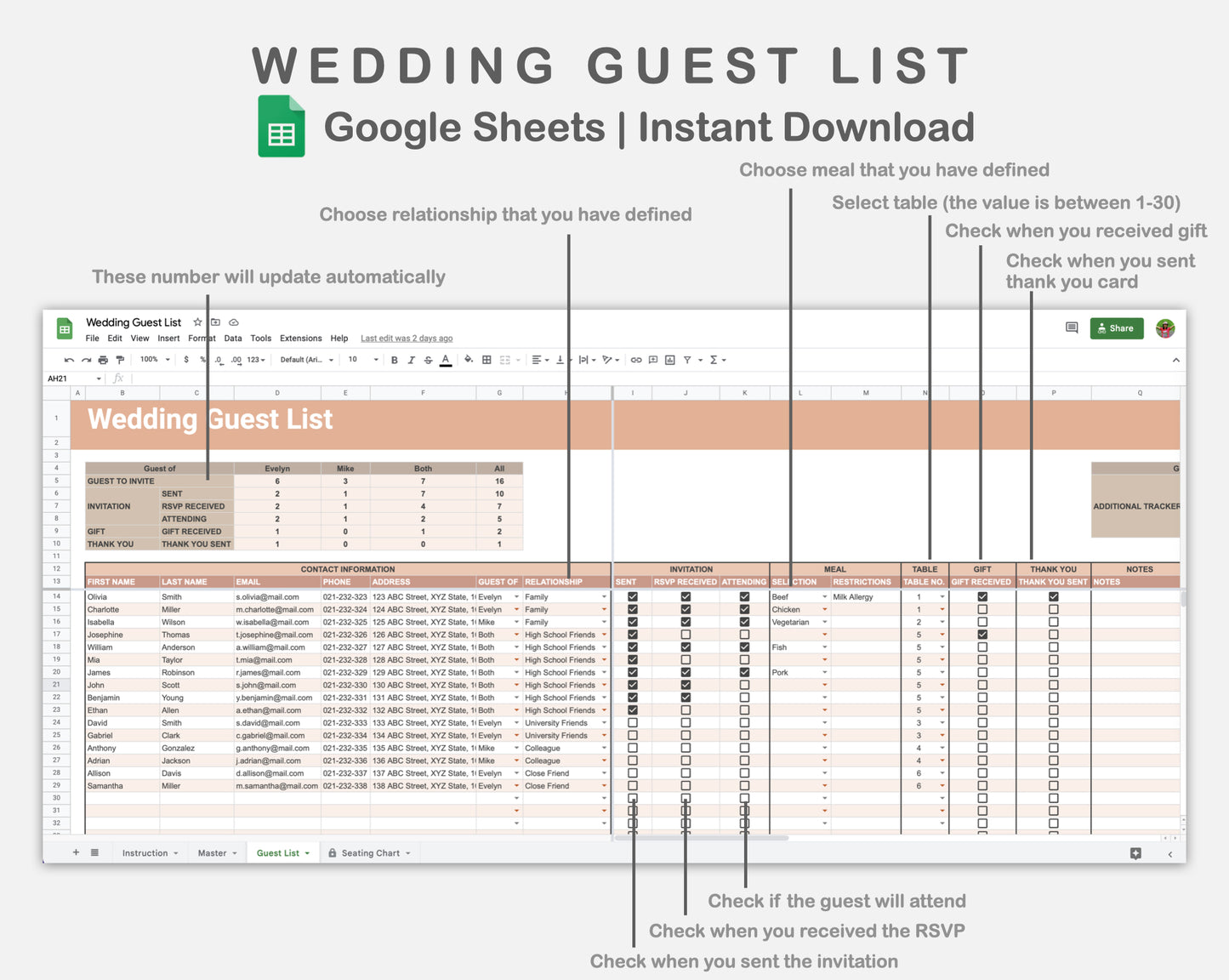Click the Undo icon in the toolbar
The height and width of the screenshot is (980, 1229).
pos(69,359)
